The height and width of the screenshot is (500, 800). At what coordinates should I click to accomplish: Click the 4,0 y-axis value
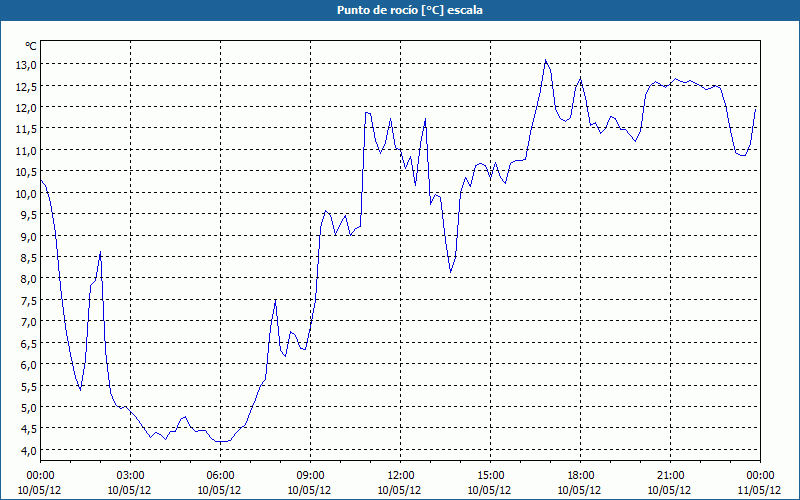pyautogui.click(x=30, y=450)
